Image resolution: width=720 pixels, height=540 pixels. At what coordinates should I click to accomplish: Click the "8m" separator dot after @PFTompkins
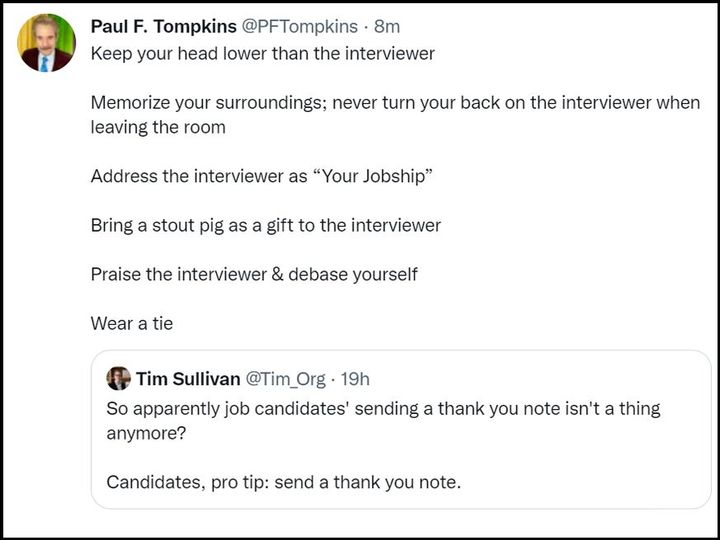click(x=365, y=25)
